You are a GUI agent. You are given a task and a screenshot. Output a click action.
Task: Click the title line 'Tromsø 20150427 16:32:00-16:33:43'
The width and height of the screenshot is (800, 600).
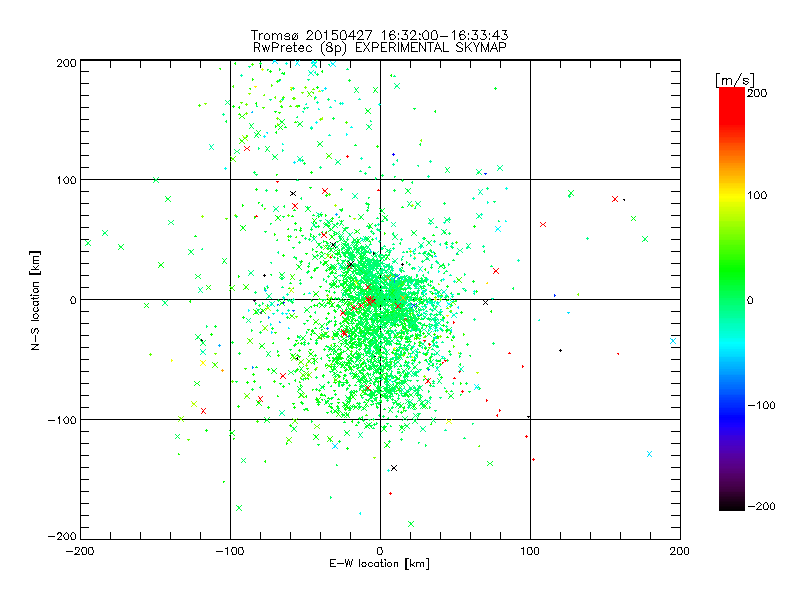[379, 35]
